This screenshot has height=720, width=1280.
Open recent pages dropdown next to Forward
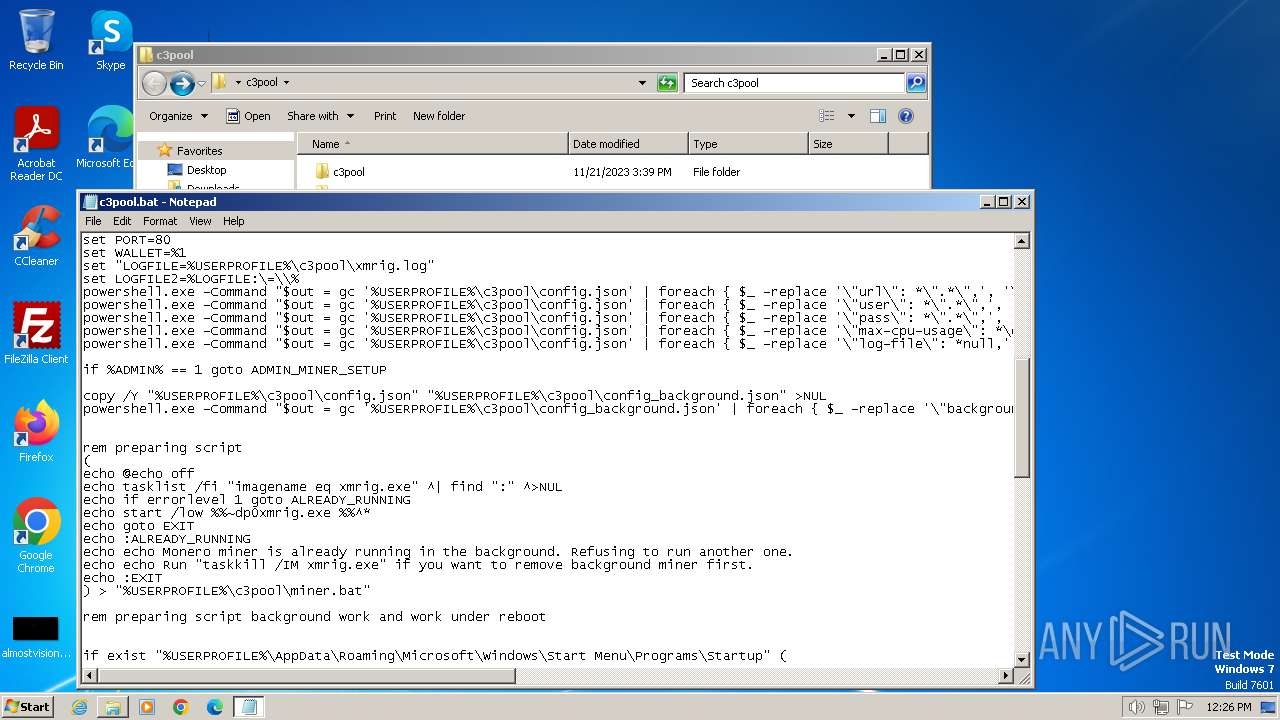[x=201, y=83]
